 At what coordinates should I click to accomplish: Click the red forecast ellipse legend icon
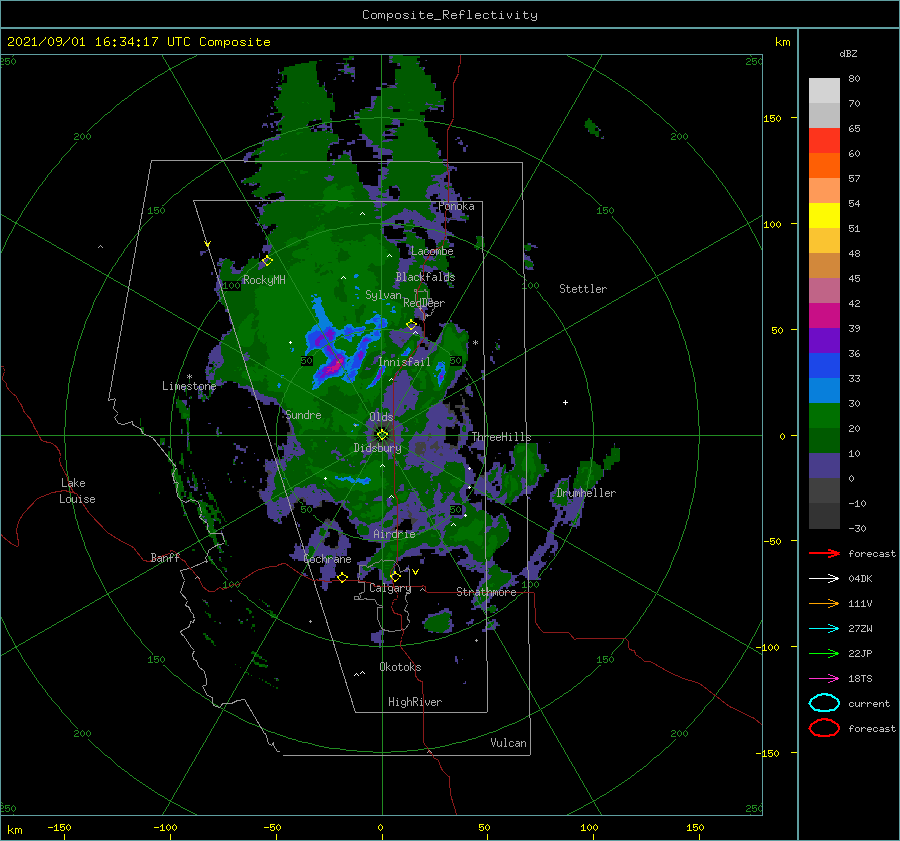(824, 727)
